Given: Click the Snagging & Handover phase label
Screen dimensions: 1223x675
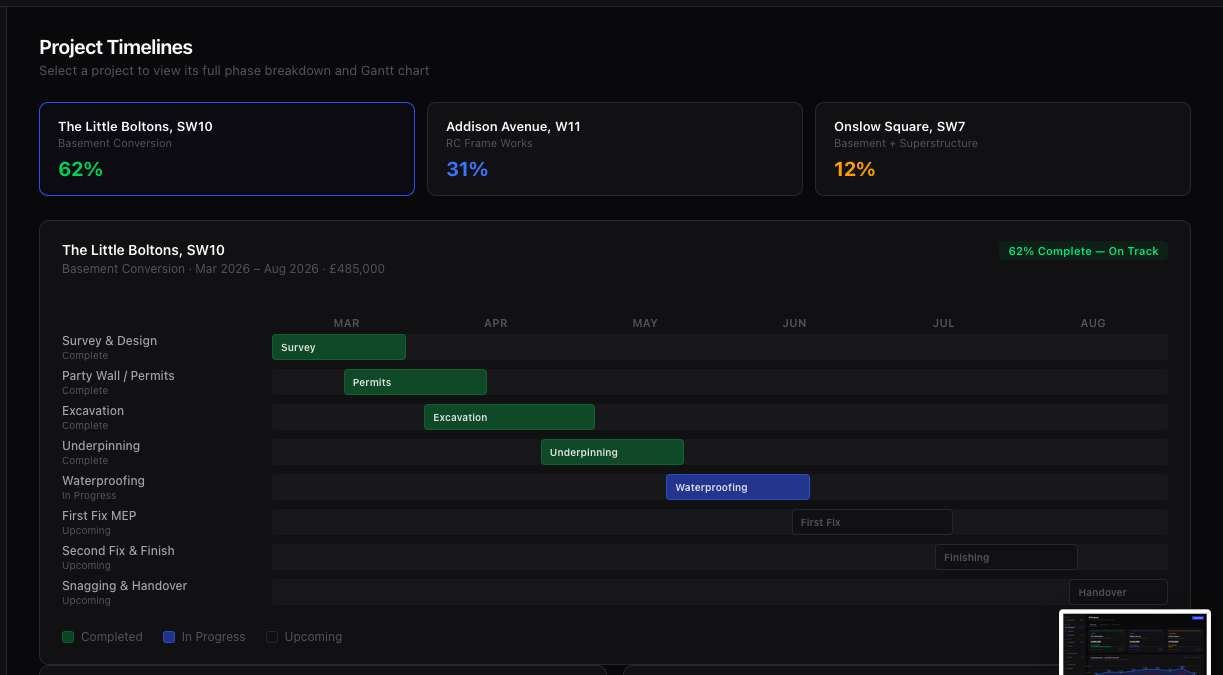Looking at the screenshot, I should click(124, 586).
